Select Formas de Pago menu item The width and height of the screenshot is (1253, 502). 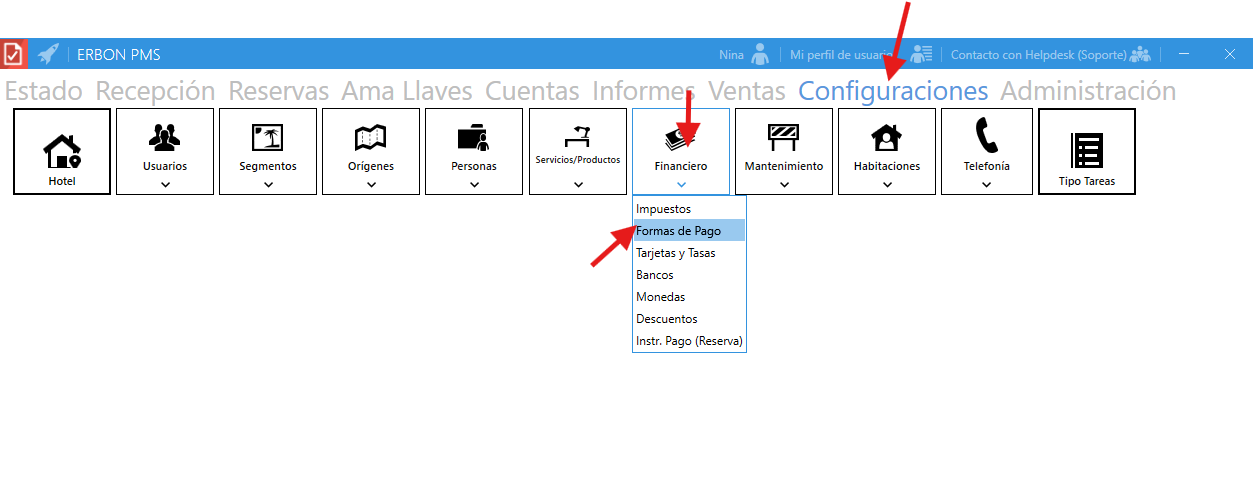coord(679,231)
